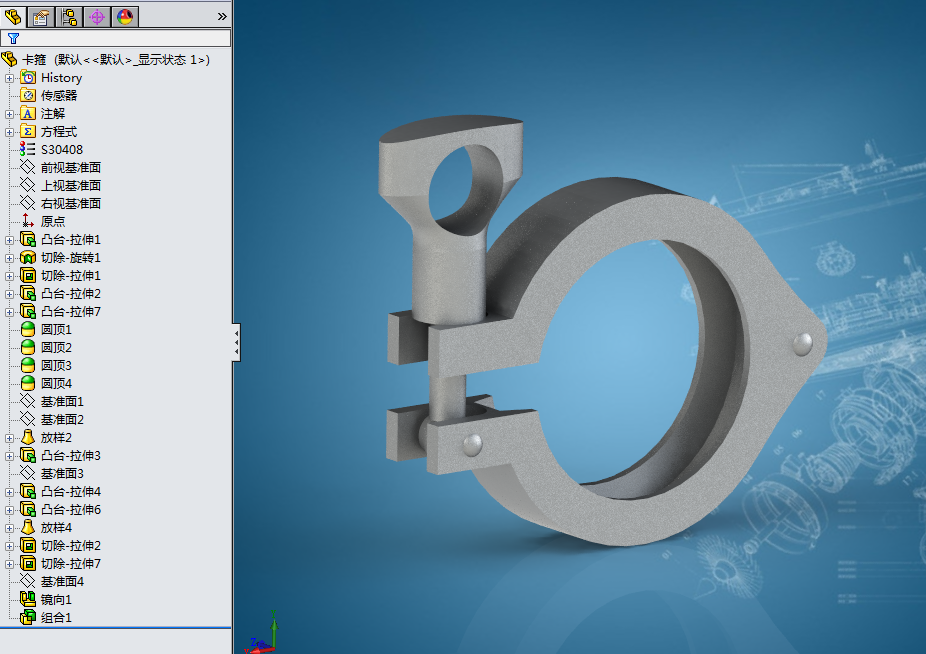
Task: Click the 放样2 loft icon
Action: (x=28, y=437)
